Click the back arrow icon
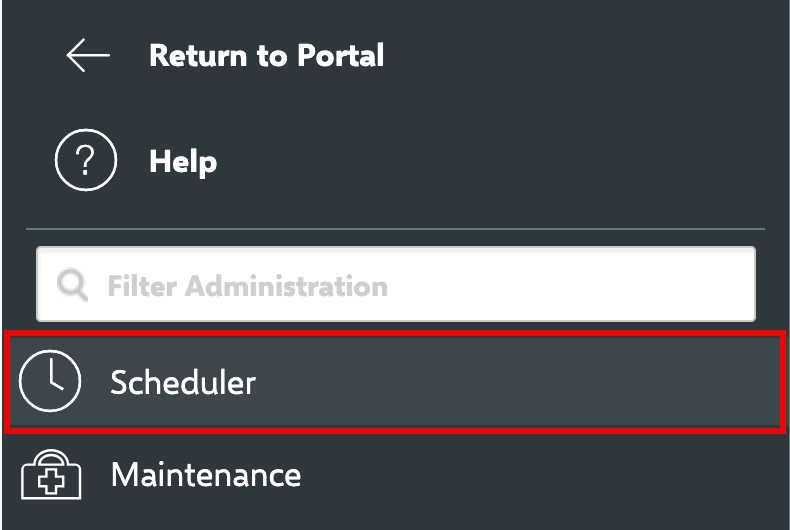Screen dimensions: 790x530 coord(88,56)
